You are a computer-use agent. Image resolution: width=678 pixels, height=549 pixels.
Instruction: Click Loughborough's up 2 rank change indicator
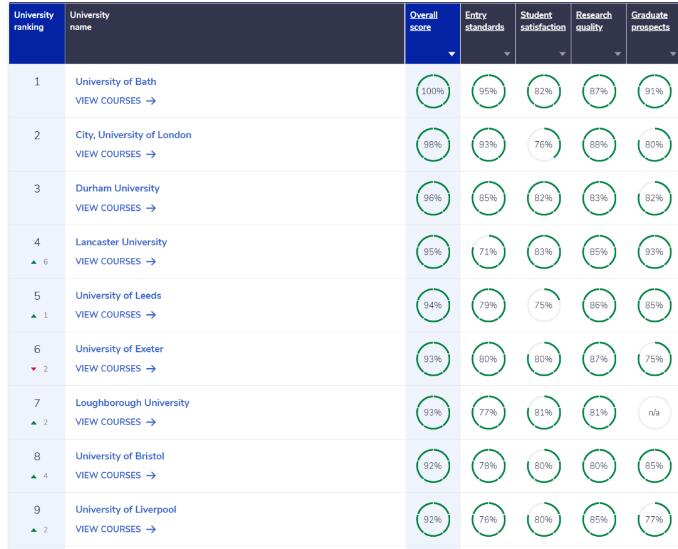pos(39,423)
